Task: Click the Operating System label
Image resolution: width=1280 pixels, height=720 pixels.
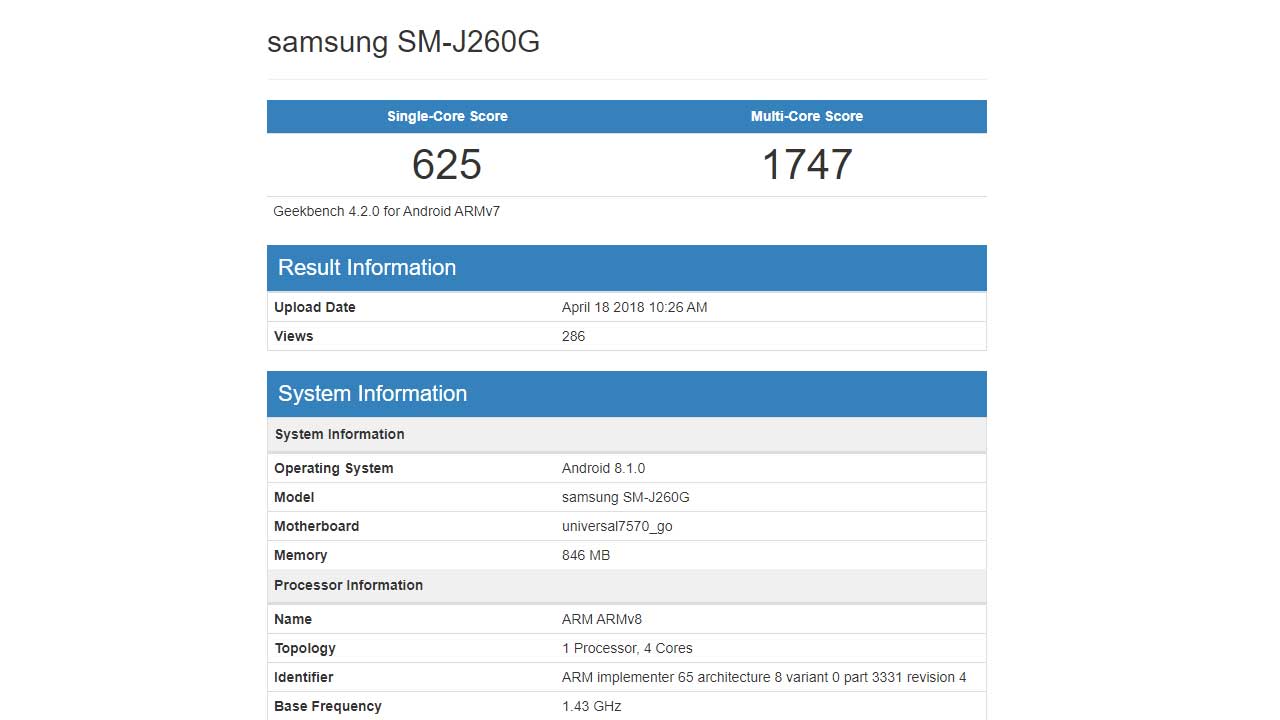Action: click(x=334, y=468)
